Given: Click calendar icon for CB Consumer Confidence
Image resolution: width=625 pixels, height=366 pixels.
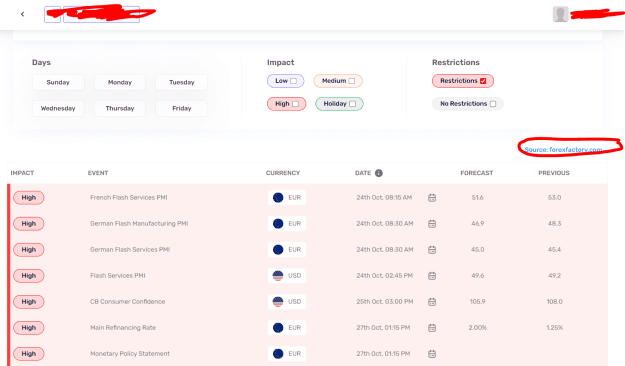Looking at the screenshot, I should tap(432, 302).
